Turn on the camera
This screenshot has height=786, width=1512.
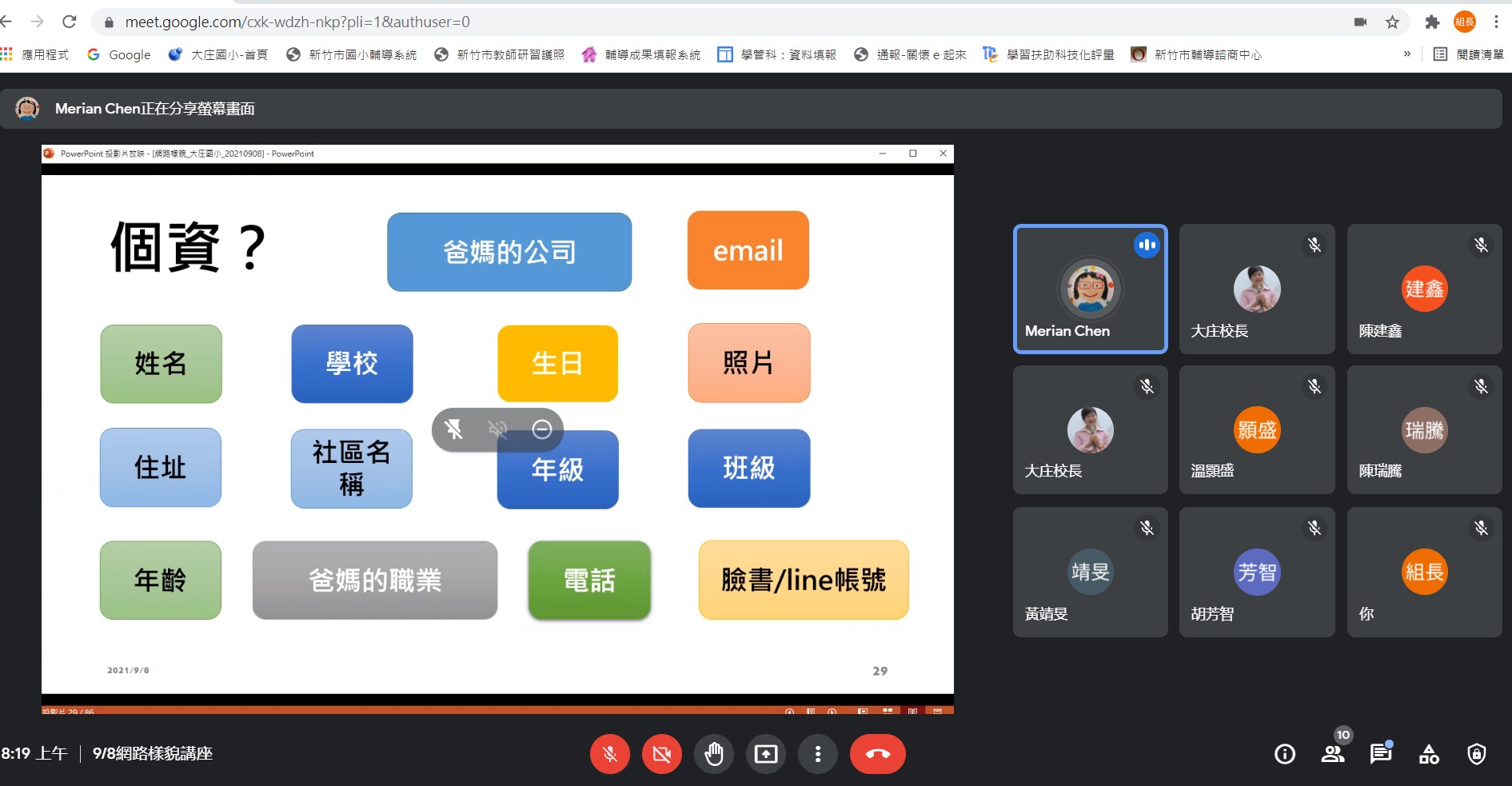[x=661, y=754]
